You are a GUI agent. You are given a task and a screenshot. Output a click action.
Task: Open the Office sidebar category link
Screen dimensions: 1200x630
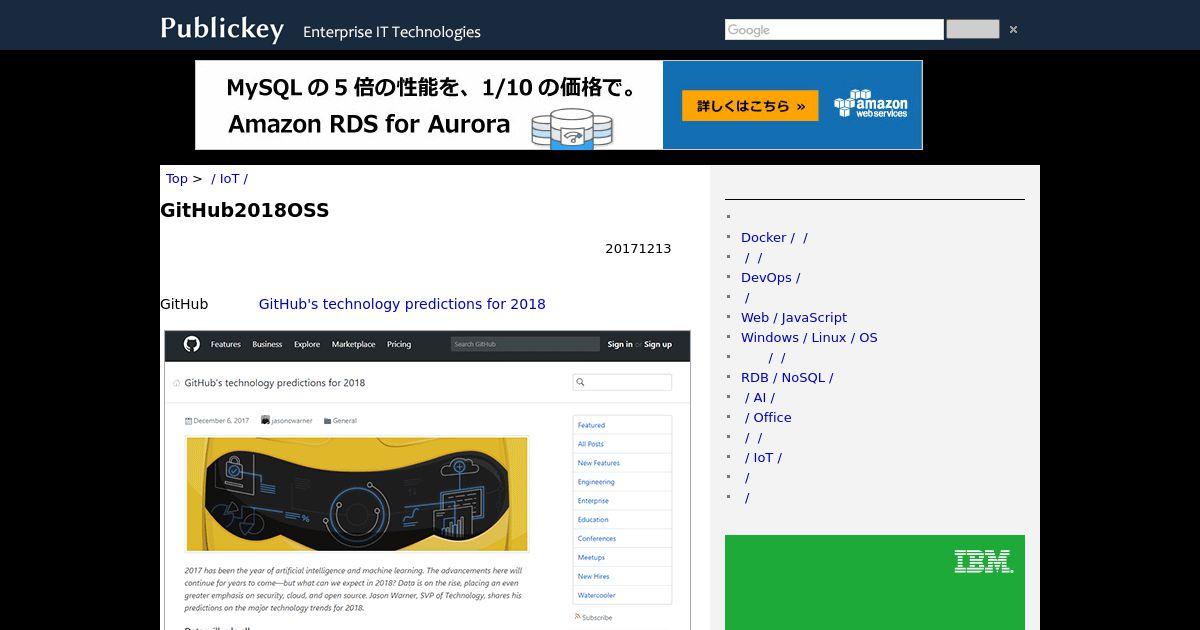(768, 418)
